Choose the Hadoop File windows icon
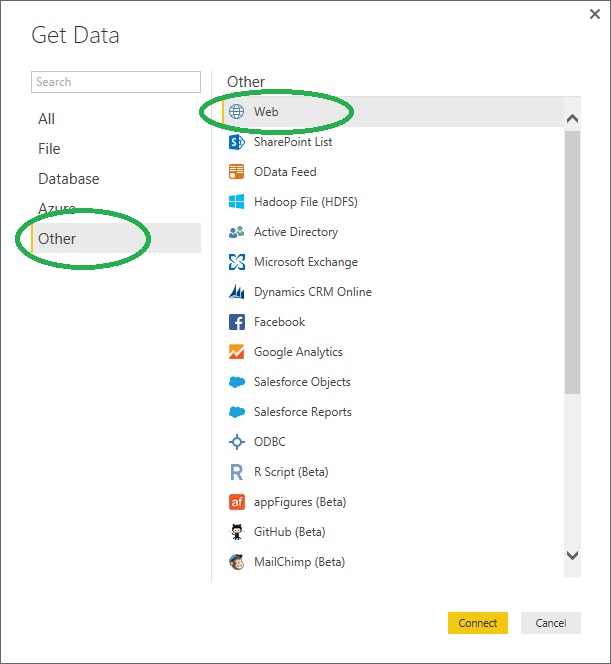Screen dimensions: 611x664 [x=237, y=202]
